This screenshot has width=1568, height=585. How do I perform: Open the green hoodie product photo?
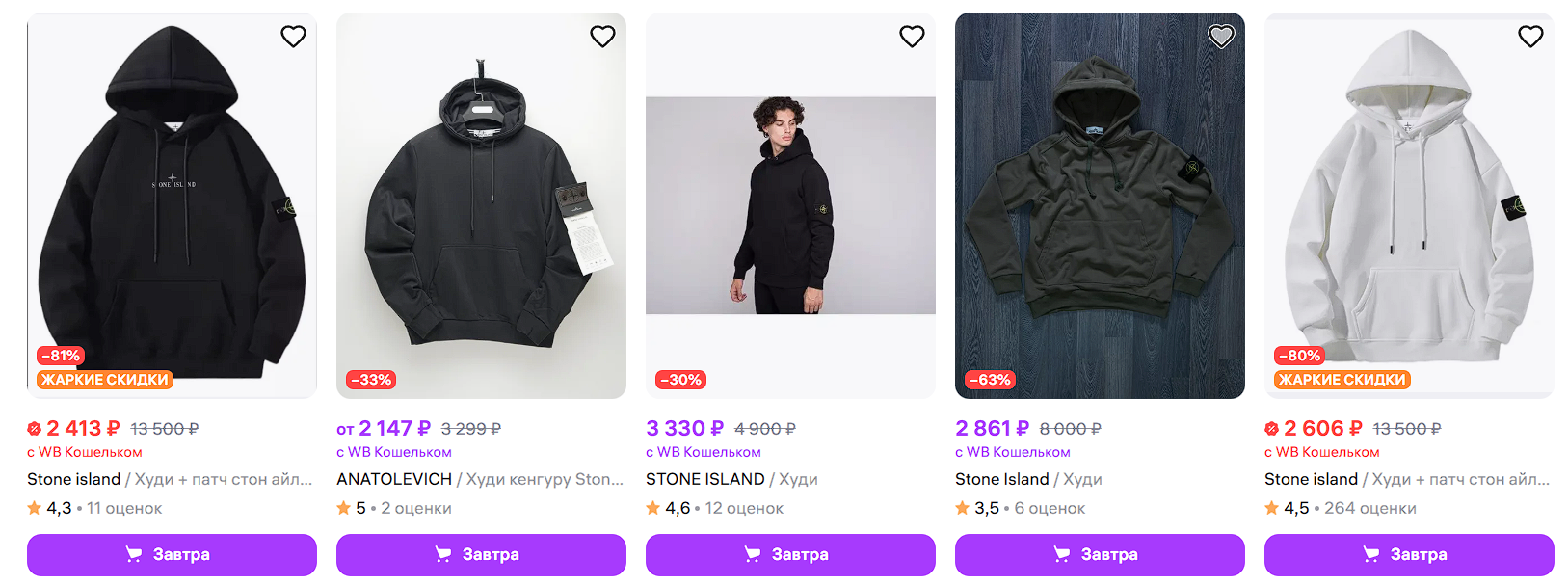pos(1100,204)
